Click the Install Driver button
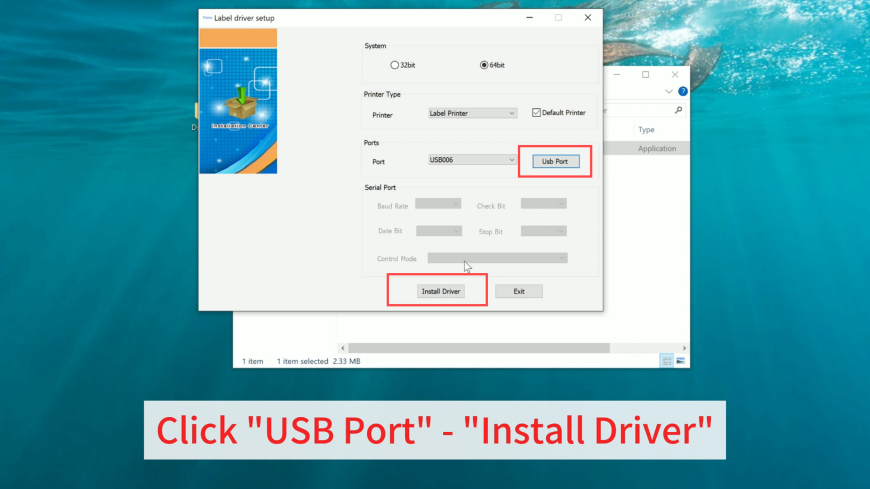870x489 pixels. click(441, 291)
